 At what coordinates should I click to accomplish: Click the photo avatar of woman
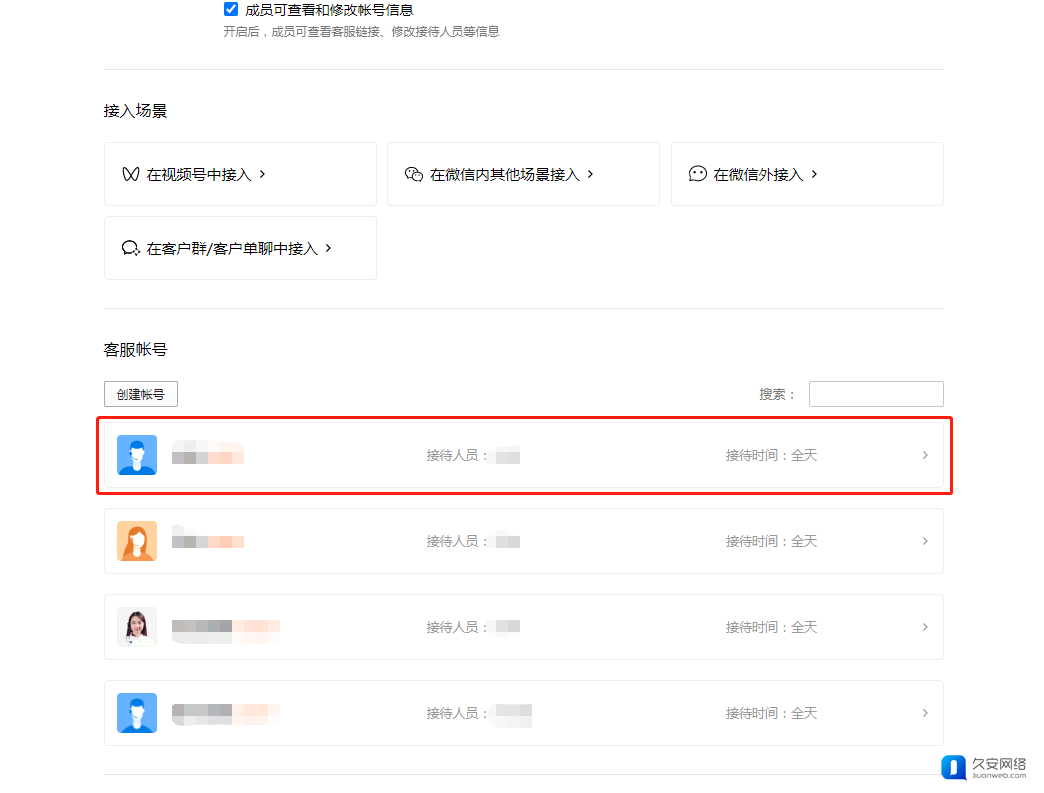coord(137,627)
